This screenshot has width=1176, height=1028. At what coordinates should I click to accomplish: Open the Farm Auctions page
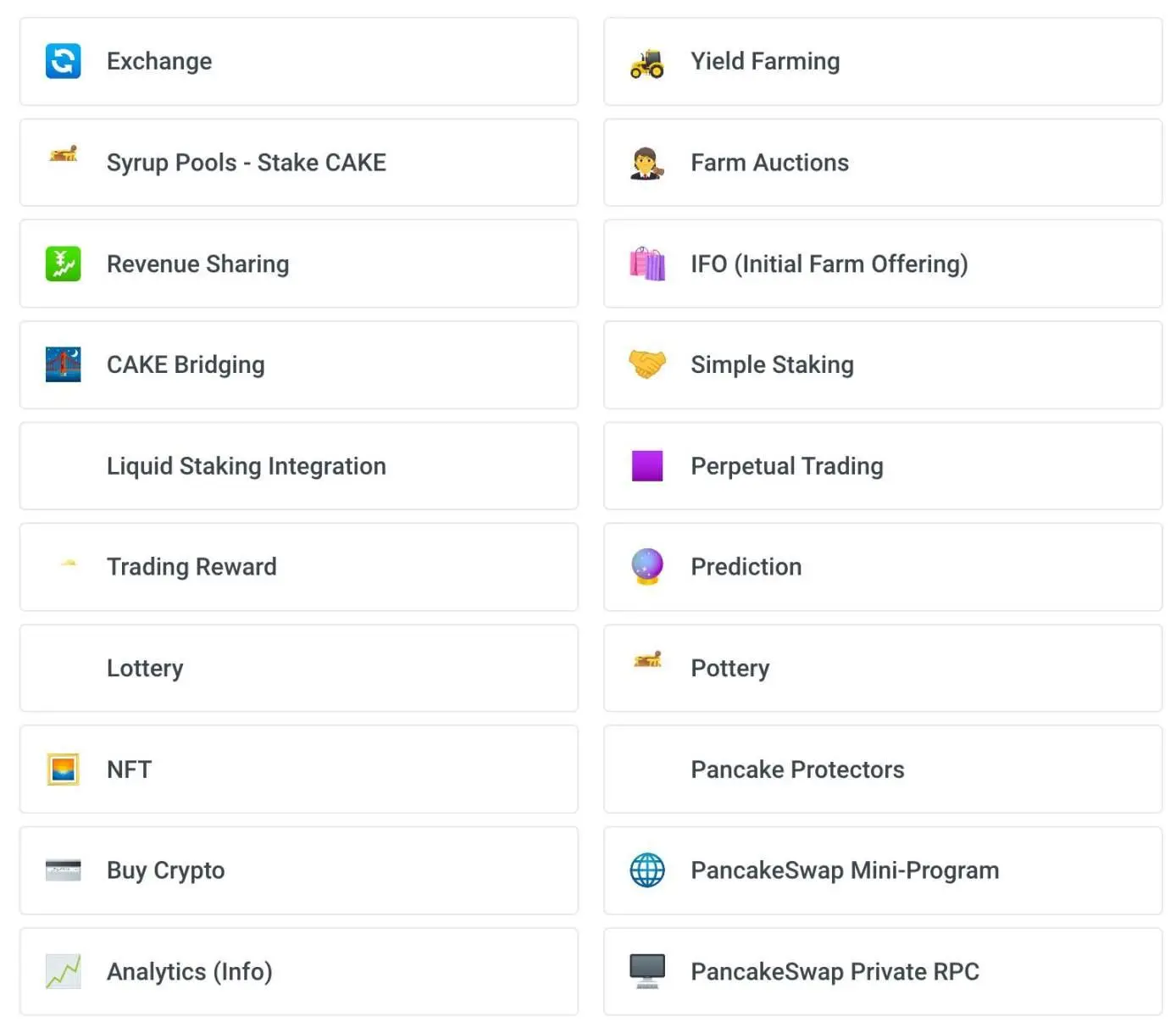point(769,163)
